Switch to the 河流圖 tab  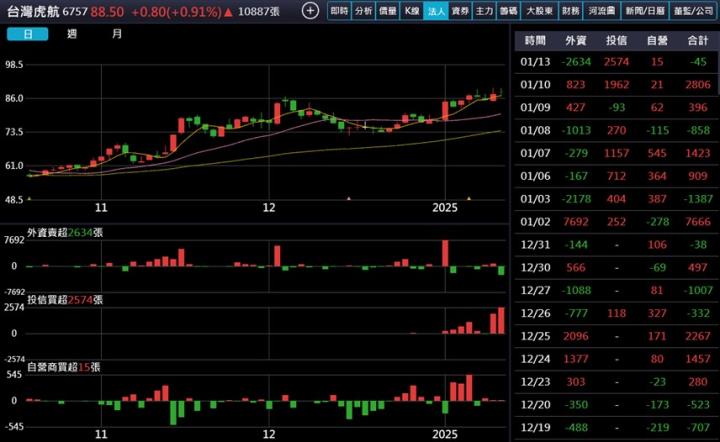(x=602, y=11)
